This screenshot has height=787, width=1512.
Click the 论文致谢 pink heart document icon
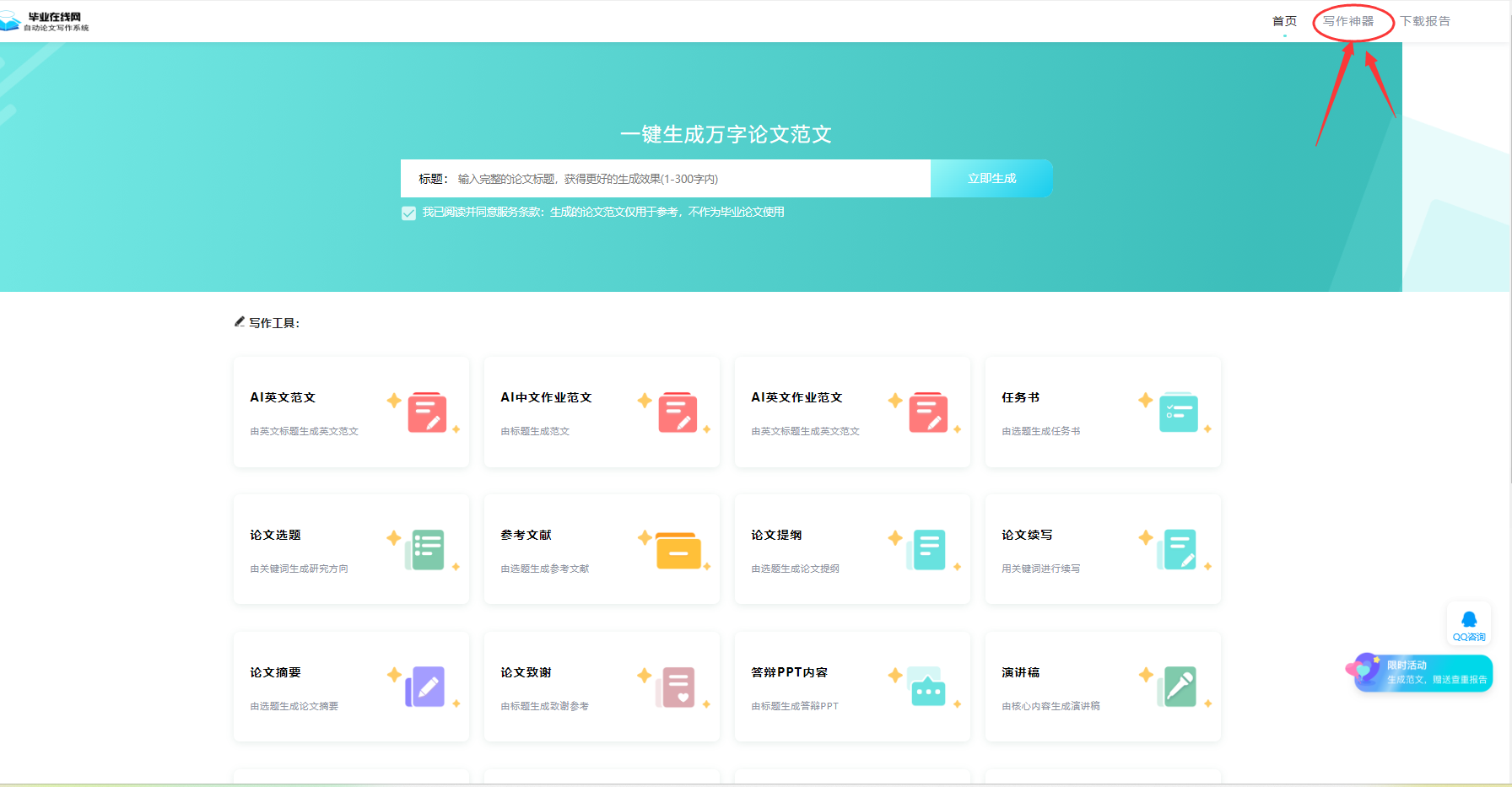coord(677,687)
